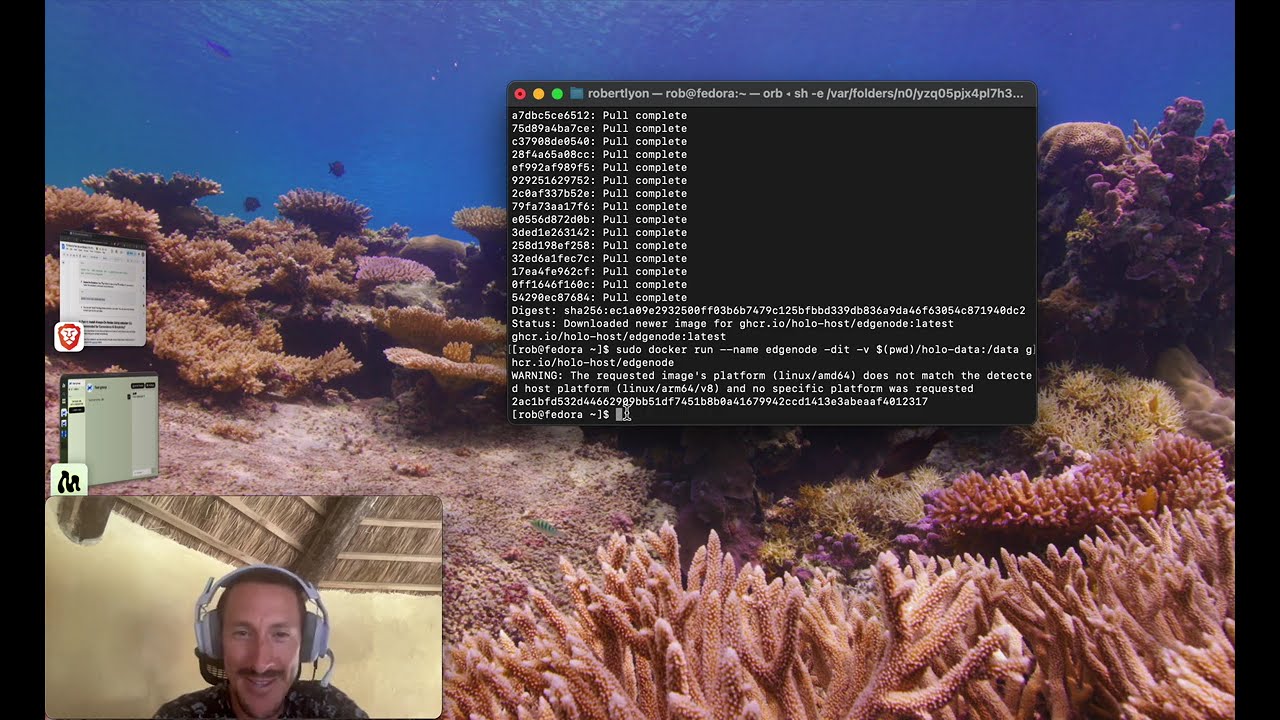Click the line '17ea4fe962cf: Pull complete'

tap(599, 271)
